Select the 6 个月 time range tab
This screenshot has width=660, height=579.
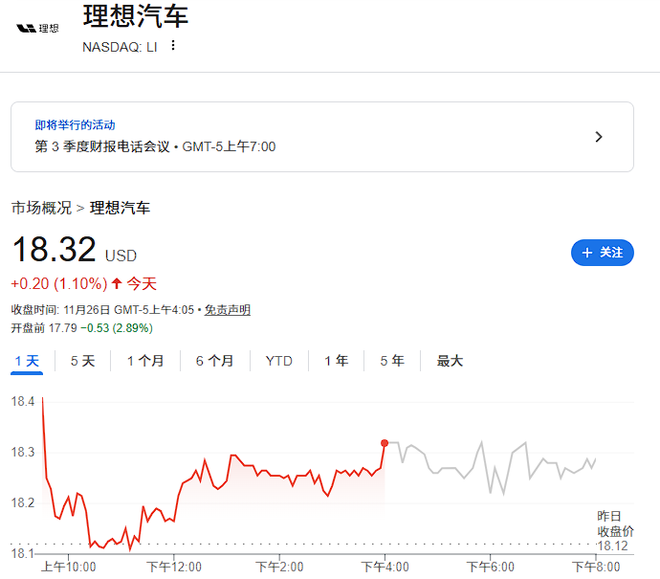214,361
